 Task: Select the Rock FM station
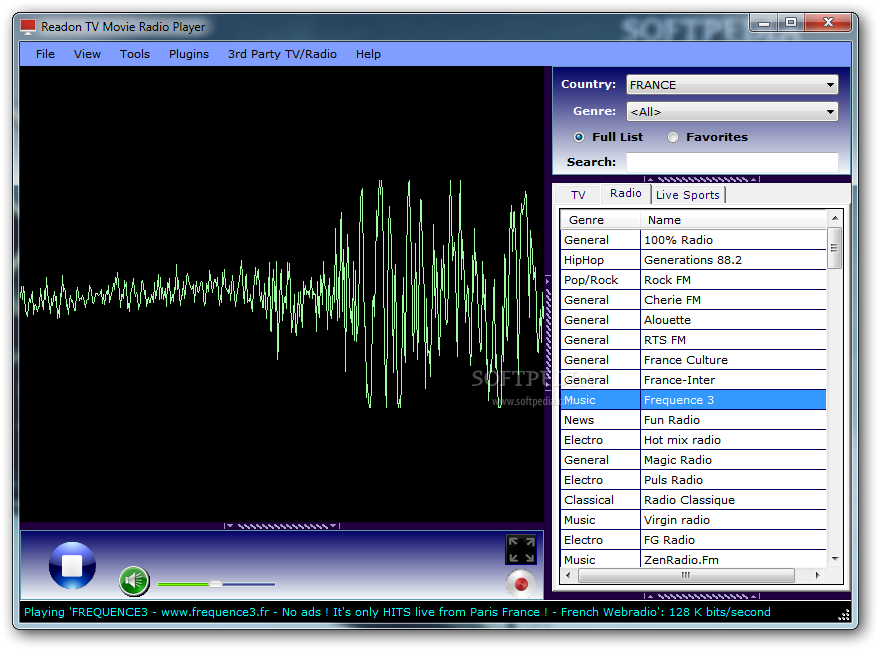[x=693, y=280]
